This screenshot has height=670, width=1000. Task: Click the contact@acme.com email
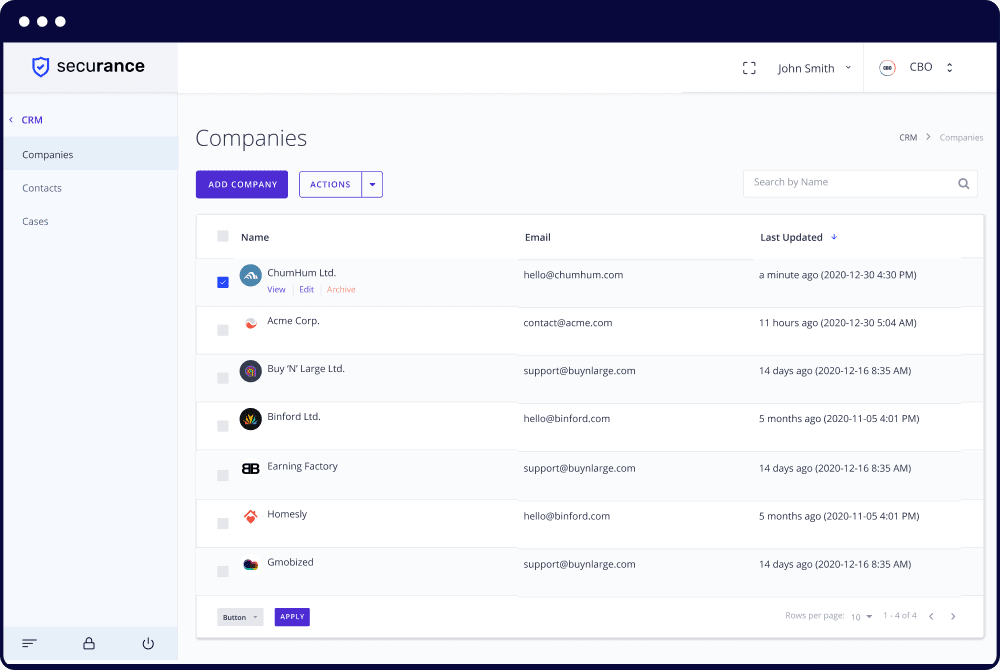tap(568, 323)
